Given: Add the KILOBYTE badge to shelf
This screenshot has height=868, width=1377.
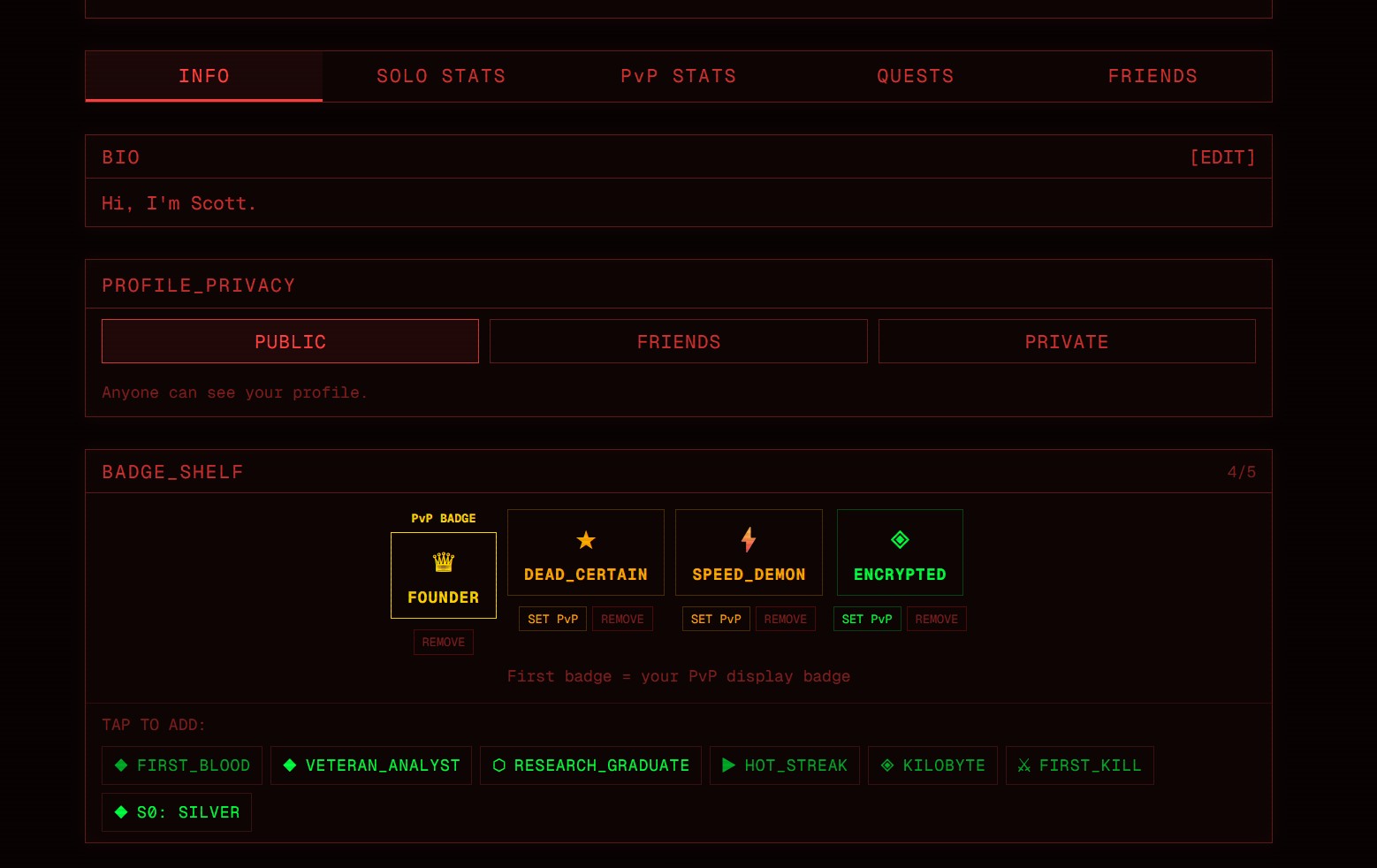Looking at the screenshot, I should (x=932, y=765).
